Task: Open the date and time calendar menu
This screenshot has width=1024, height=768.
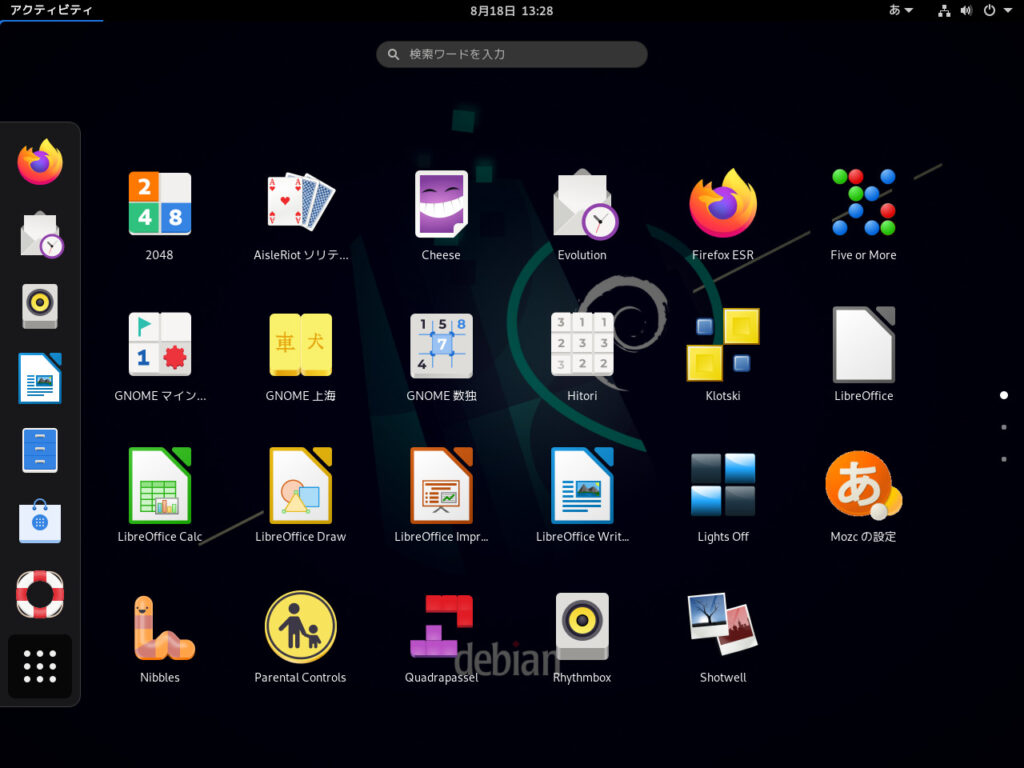Action: click(511, 11)
